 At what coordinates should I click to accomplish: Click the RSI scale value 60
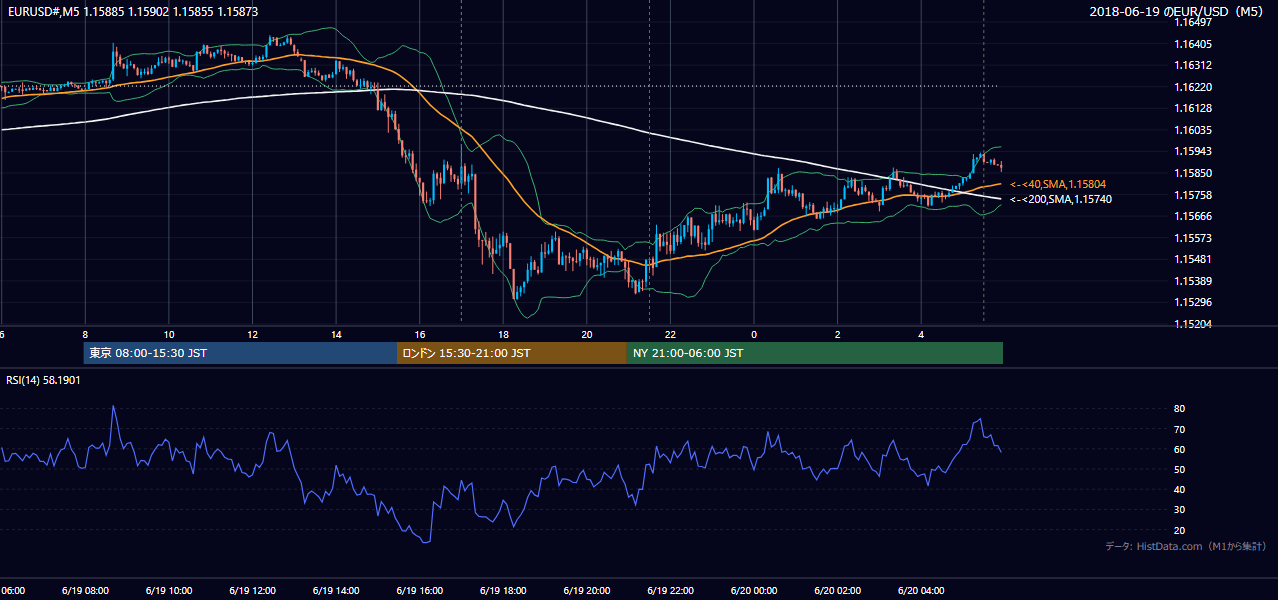pos(1180,449)
